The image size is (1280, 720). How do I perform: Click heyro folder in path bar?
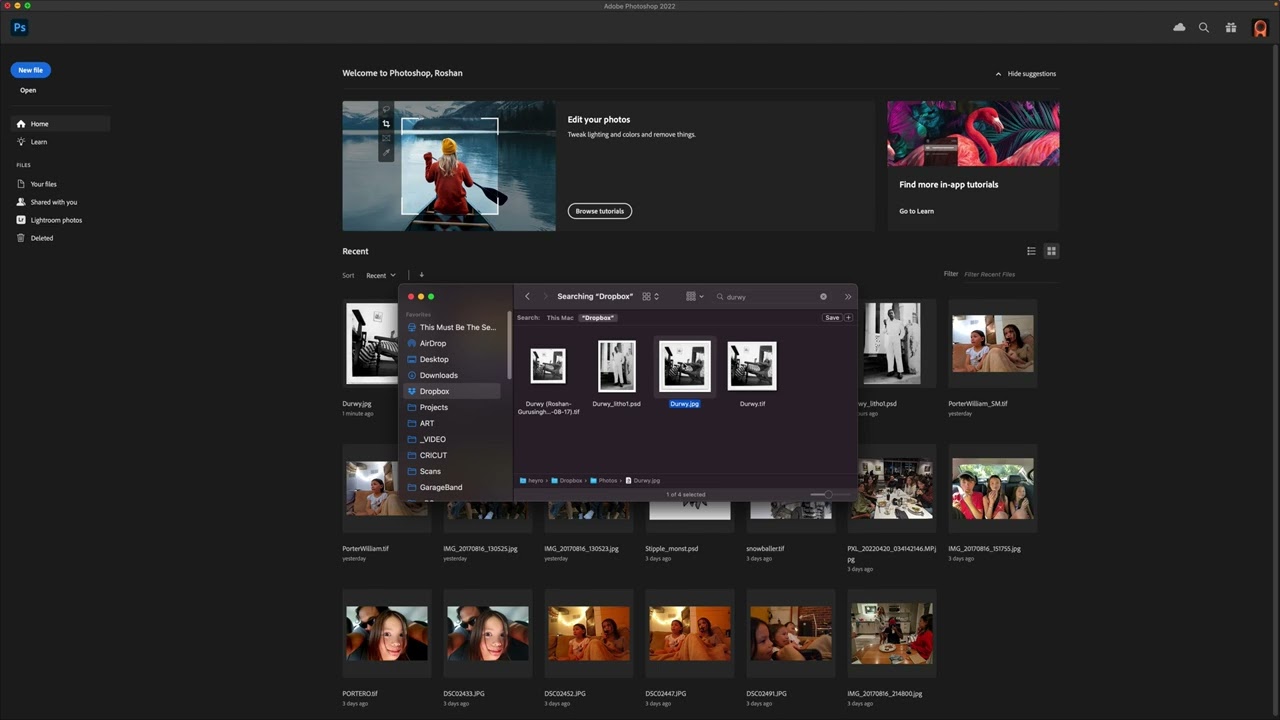pos(532,481)
